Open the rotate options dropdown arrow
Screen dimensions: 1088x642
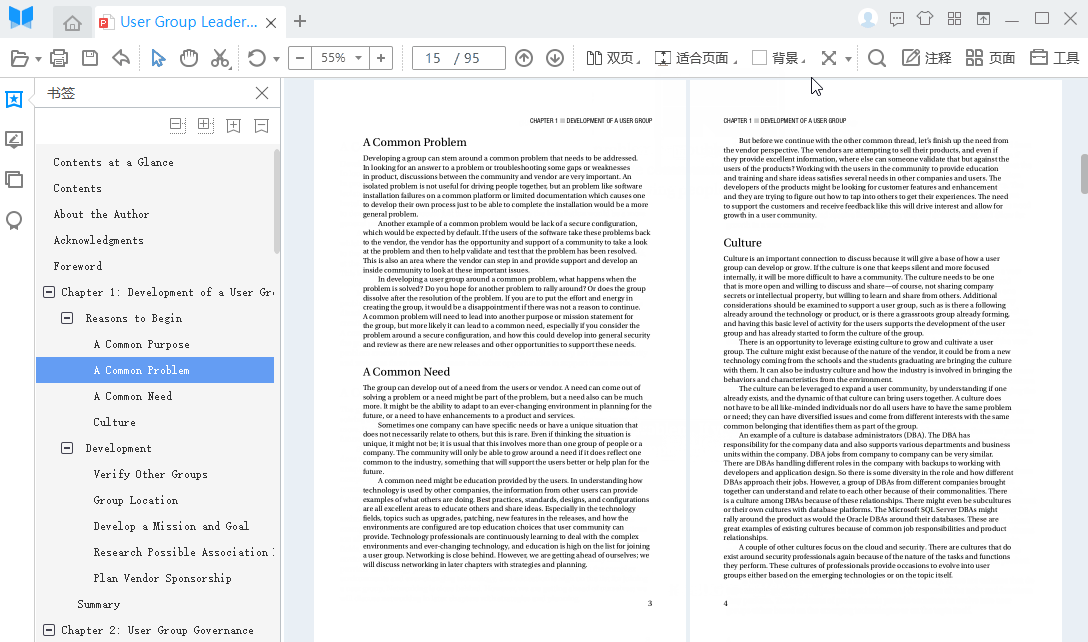point(276,59)
